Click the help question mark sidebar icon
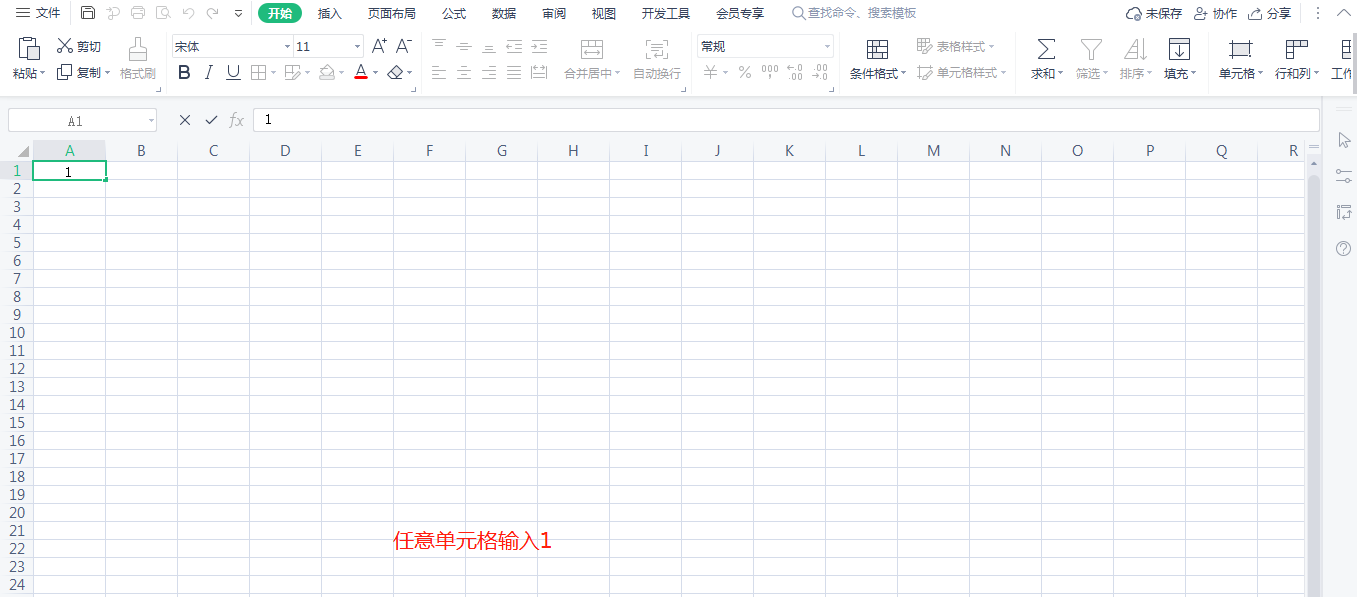 coord(1343,248)
